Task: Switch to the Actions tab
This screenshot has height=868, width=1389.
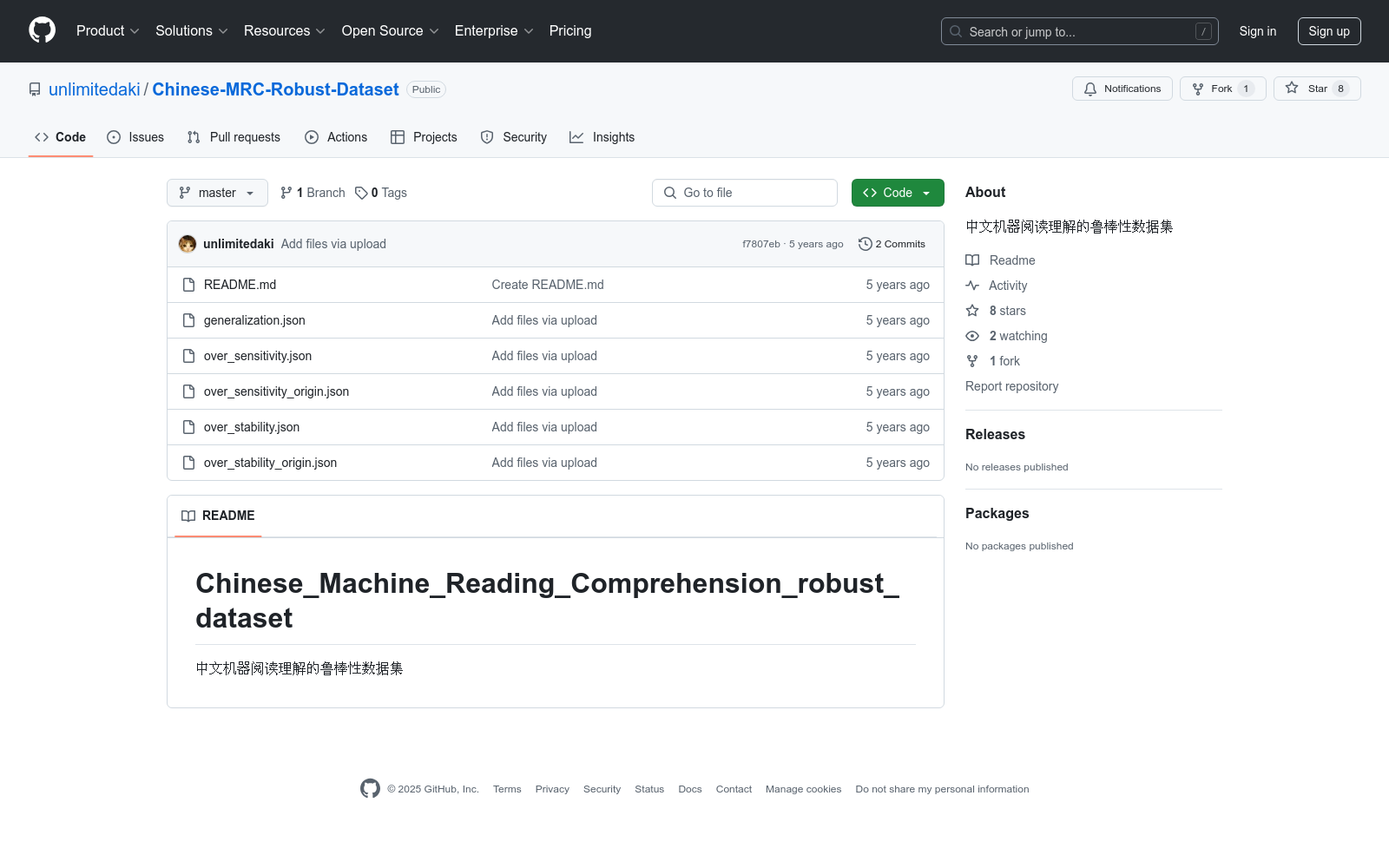Action: point(336,137)
